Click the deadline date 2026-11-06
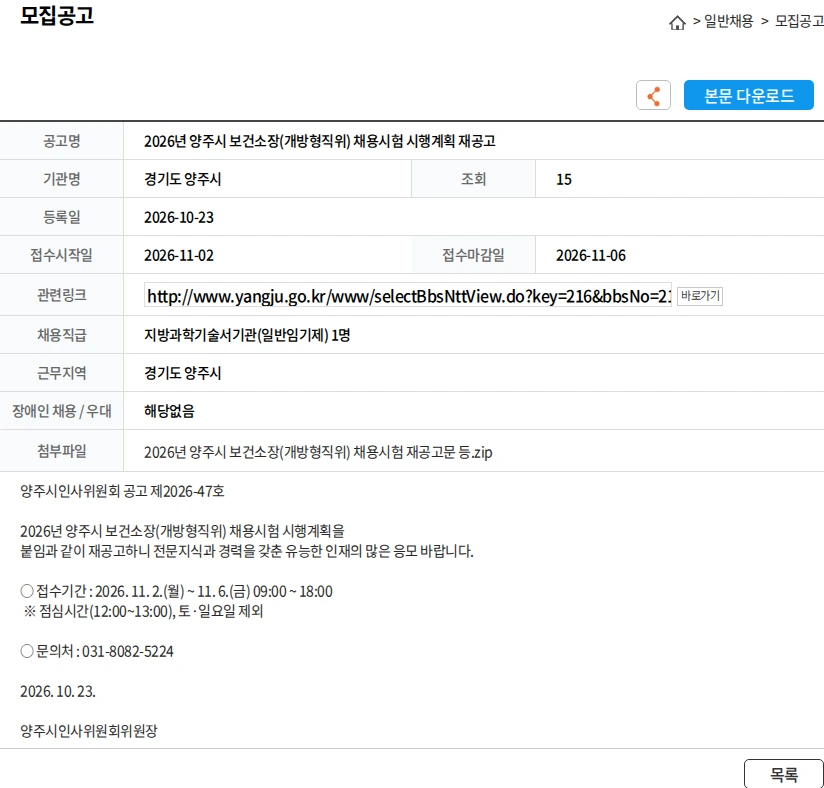Image resolution: width=824 pixels, height=788 pixels. pyautogui.click(x=591, y=255)
